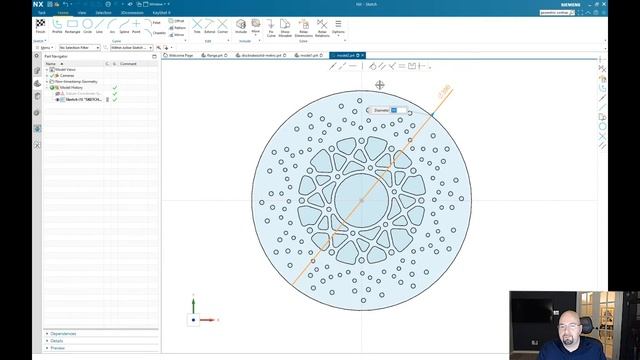Expand the Cameras tree node
Viewport: 640px width, 360px height.
(47, 76)
